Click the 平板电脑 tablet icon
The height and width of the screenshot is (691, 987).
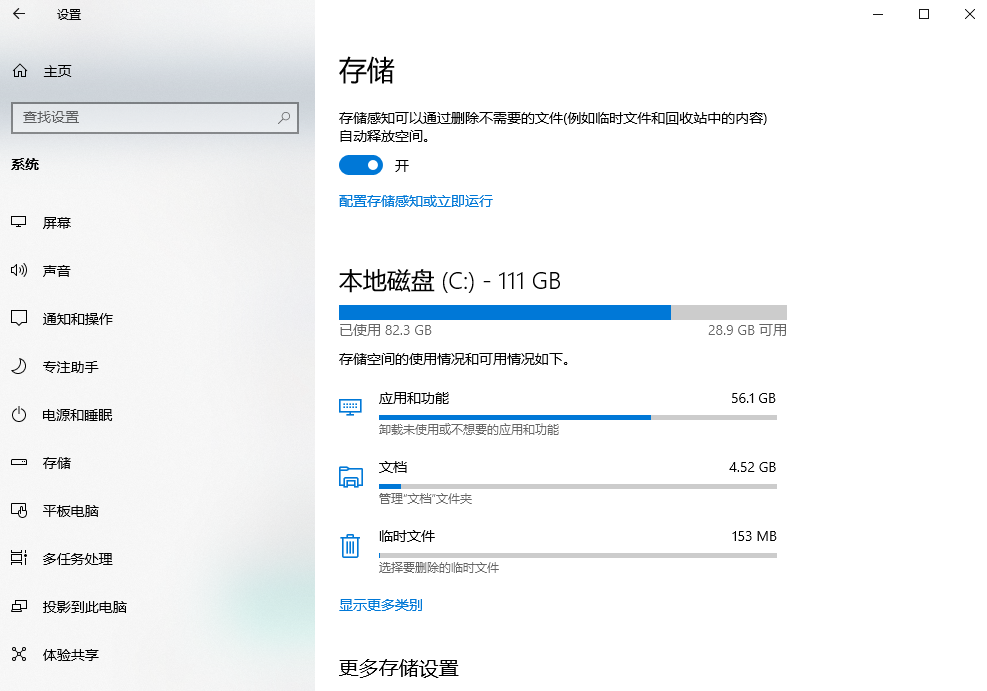point(19,510)
